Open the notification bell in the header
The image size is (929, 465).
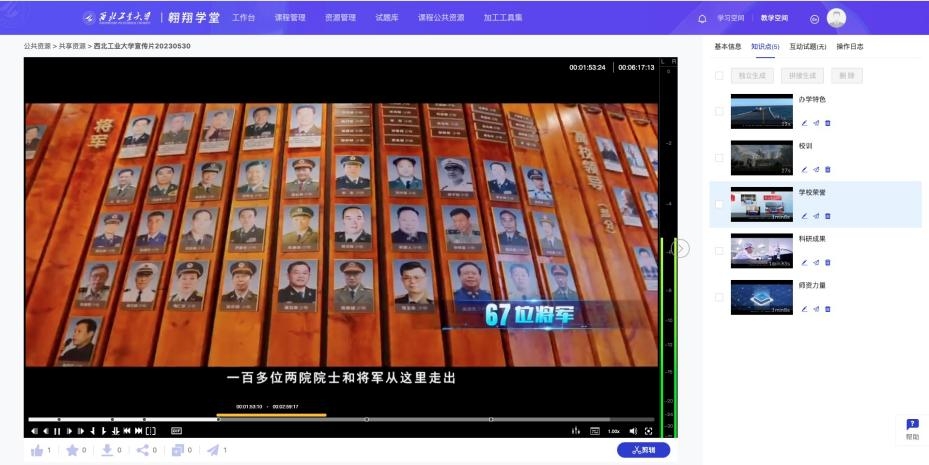pos(702,18)
